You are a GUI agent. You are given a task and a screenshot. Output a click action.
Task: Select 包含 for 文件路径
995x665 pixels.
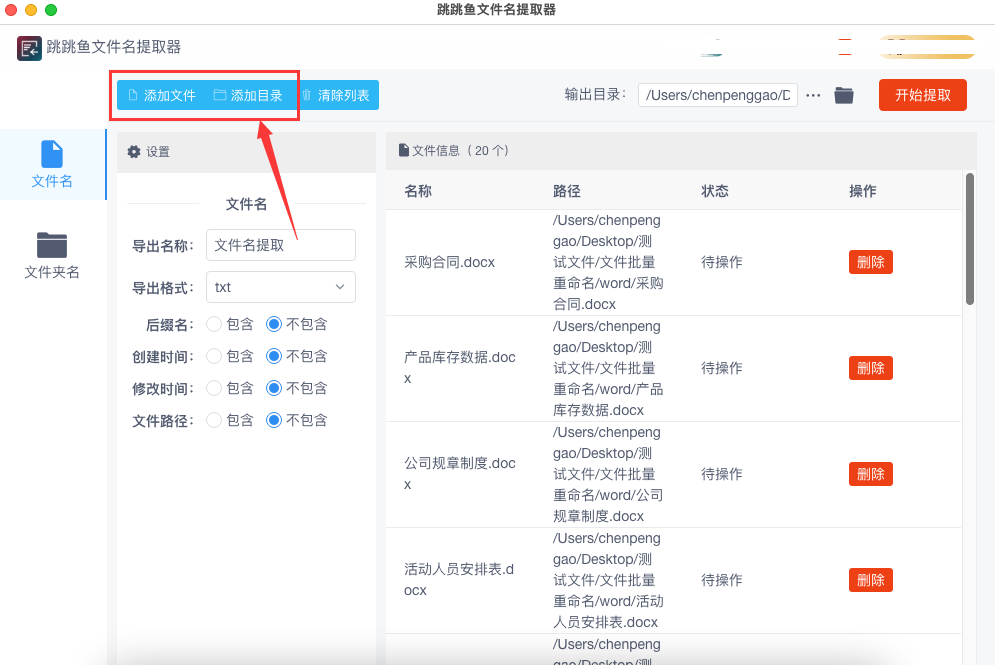pos(214,420)
